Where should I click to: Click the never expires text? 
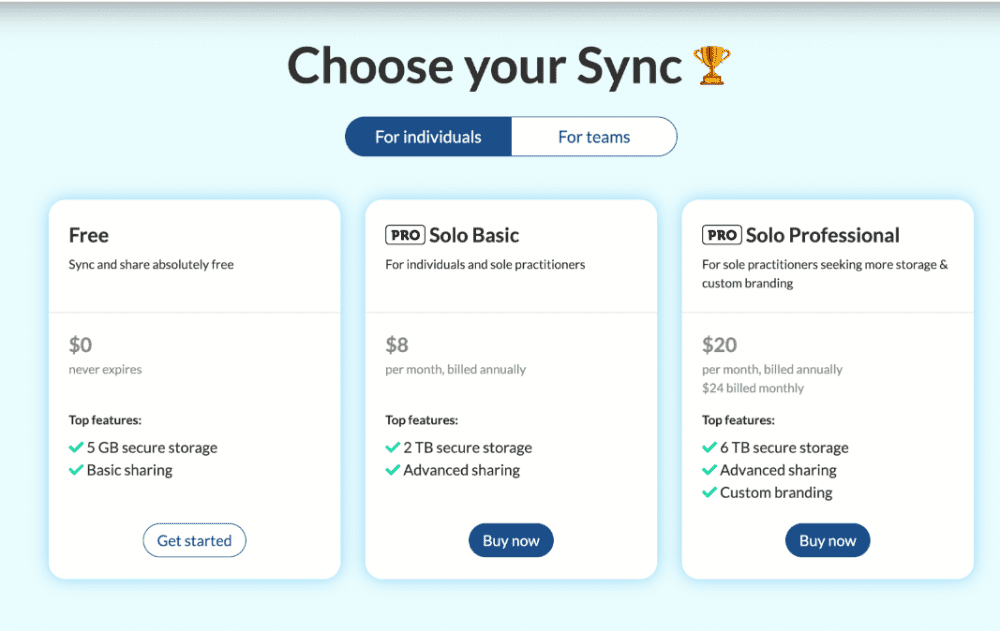105,369
